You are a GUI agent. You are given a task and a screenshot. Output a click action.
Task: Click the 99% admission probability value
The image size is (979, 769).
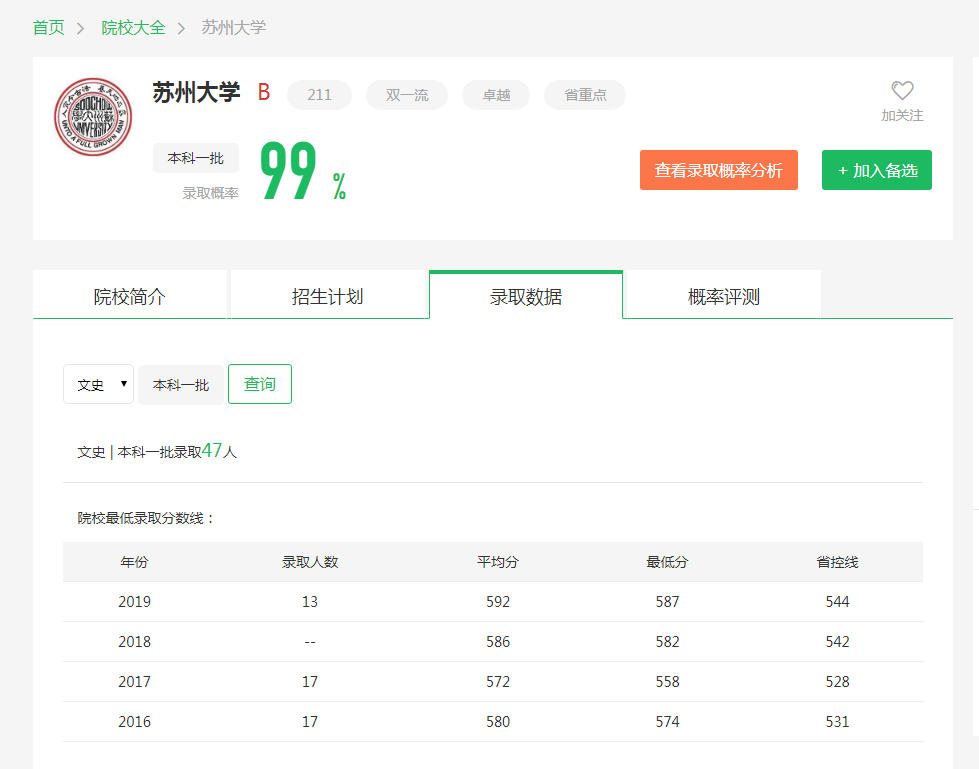click(303, 172)
